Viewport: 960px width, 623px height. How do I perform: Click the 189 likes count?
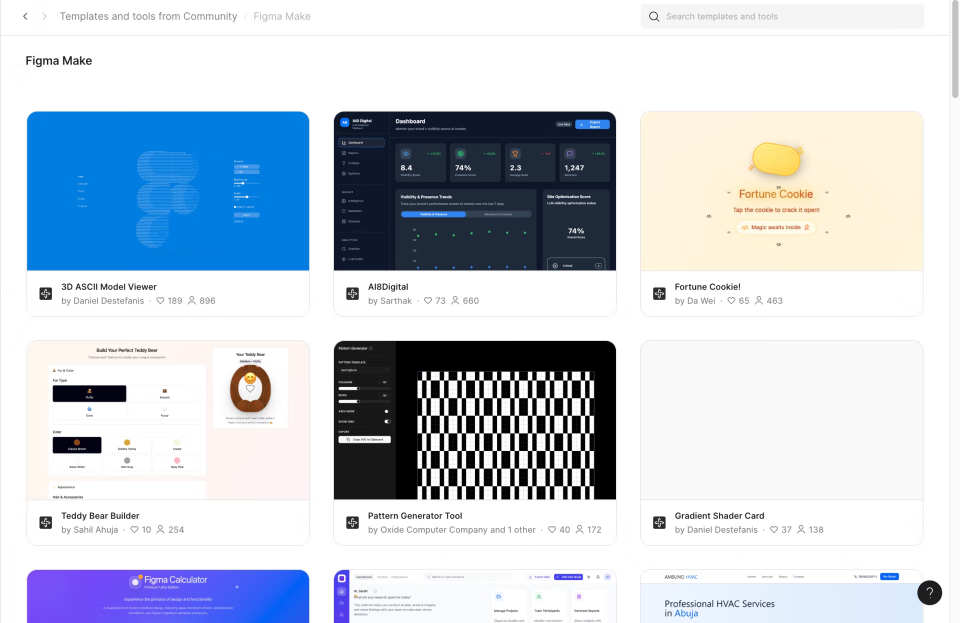coord(175,300)
